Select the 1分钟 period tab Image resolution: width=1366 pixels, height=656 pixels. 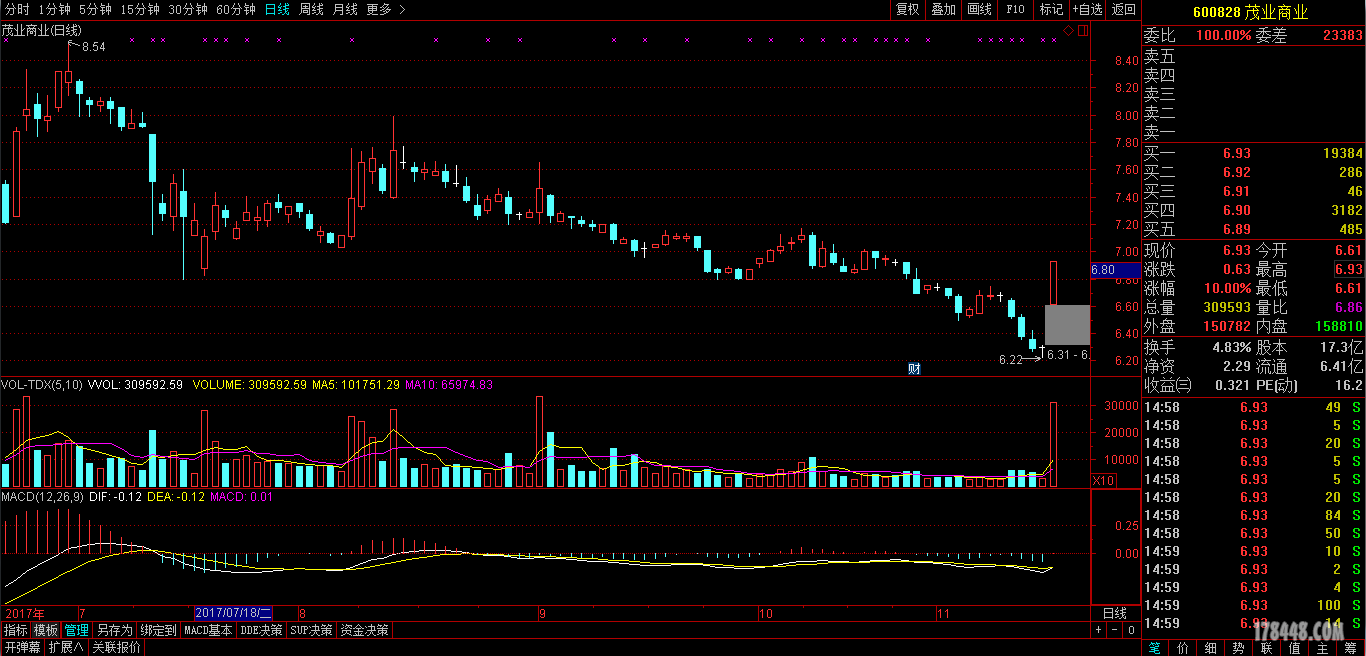pyautogui.click(x=54, y=9)
